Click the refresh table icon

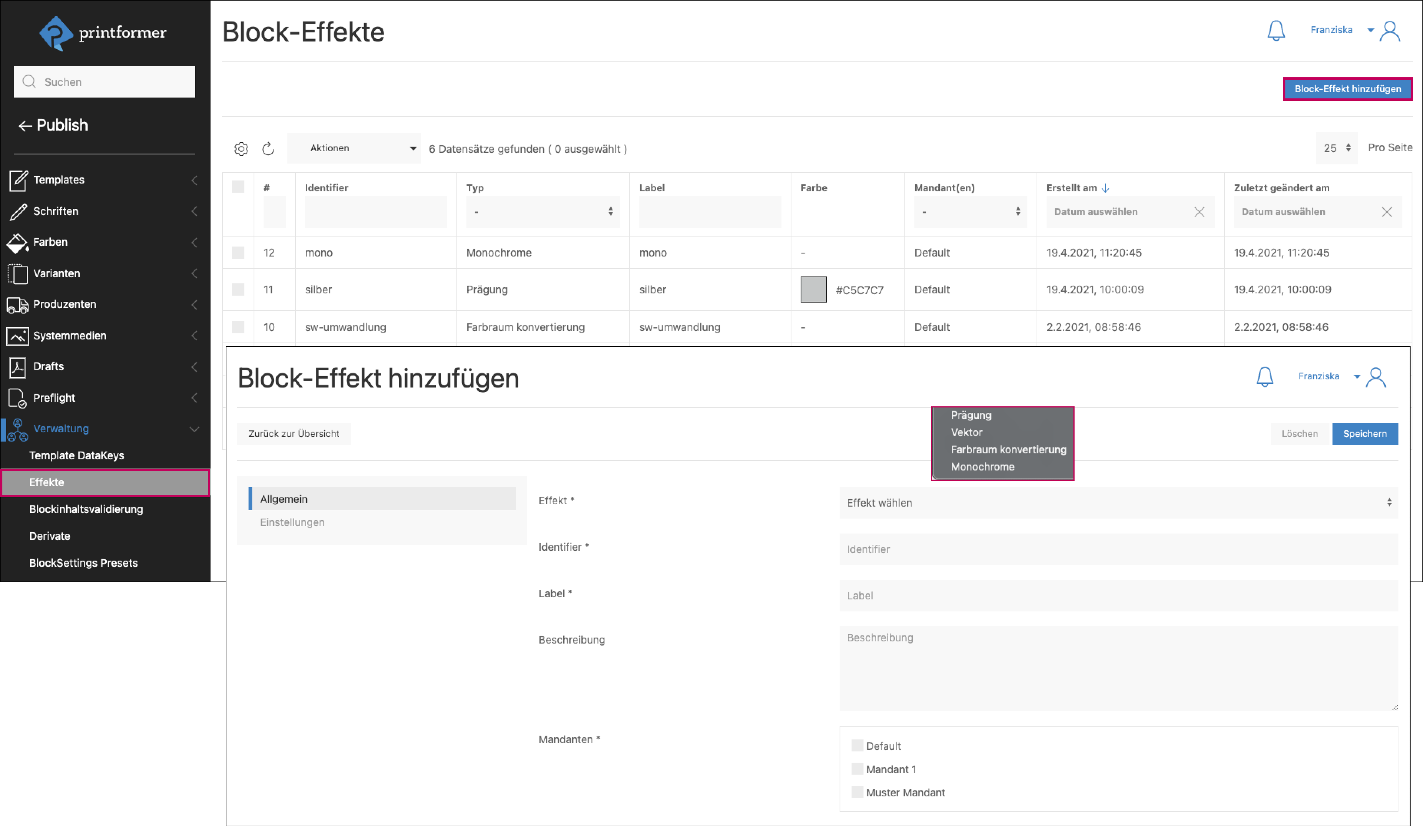(x=268, y=149)
